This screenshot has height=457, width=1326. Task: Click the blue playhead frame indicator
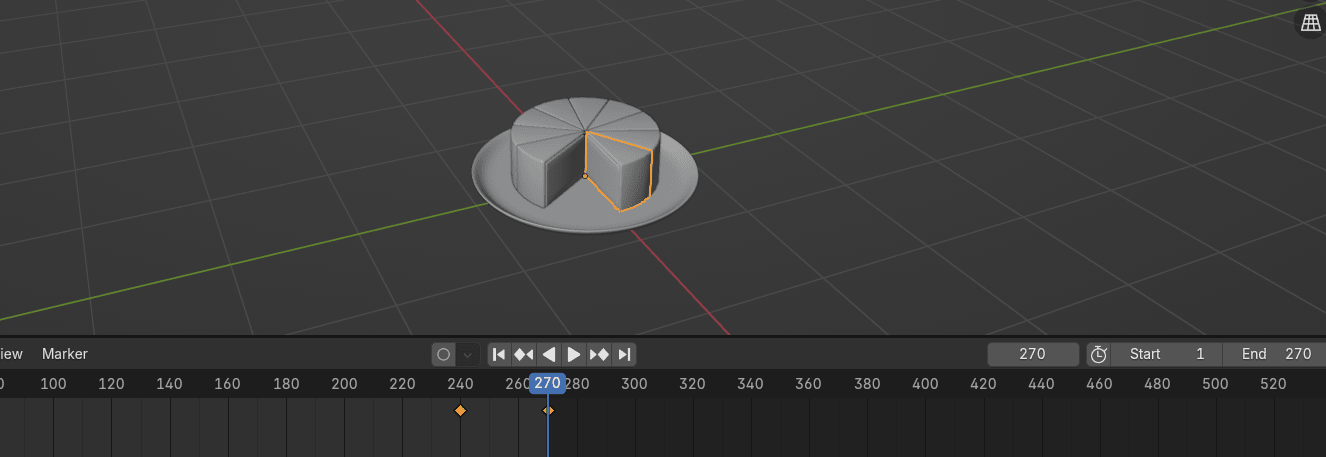pyautogui.click(x=547, y=383)
